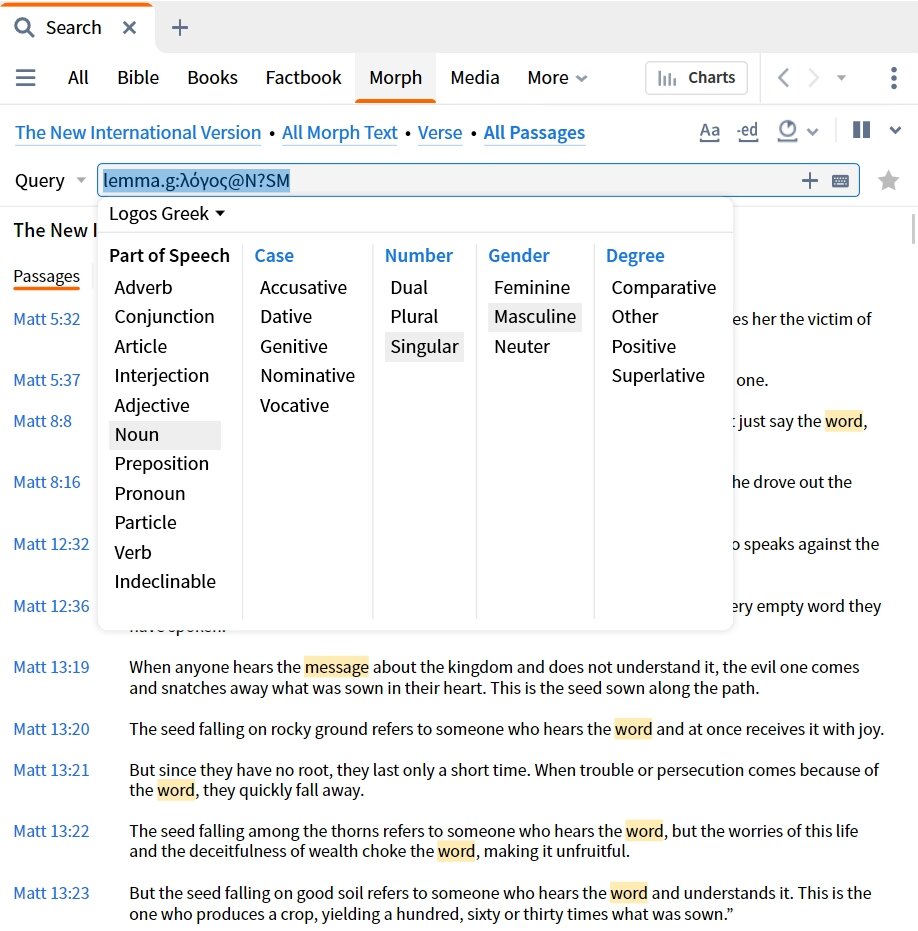Click the results vertical scrollbar thumb
The width and height of the screenshot is (918, 931).
click(913, 229)
